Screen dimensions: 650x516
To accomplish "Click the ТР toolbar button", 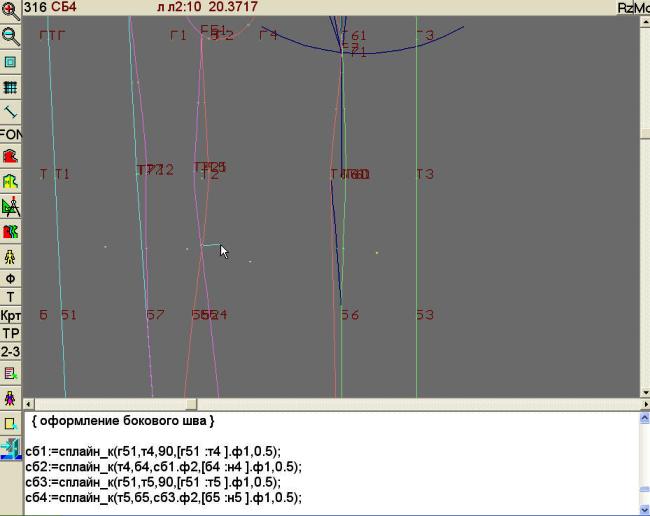I will tap(10, 333).
